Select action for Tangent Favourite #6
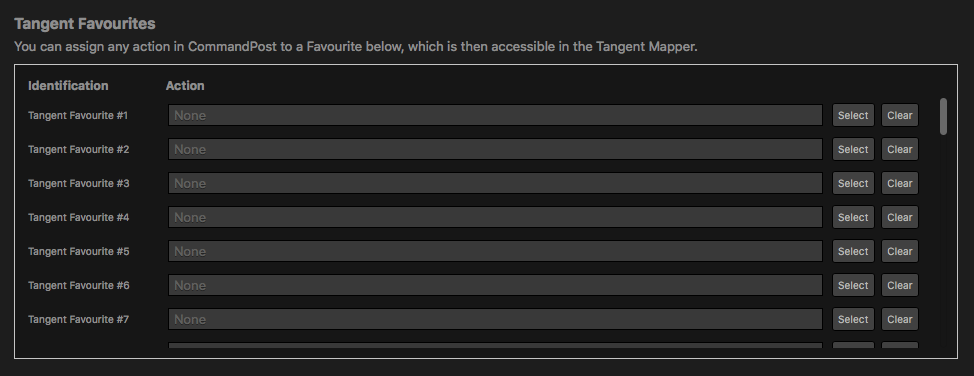The image size is (974, 376). coord(853,285)
